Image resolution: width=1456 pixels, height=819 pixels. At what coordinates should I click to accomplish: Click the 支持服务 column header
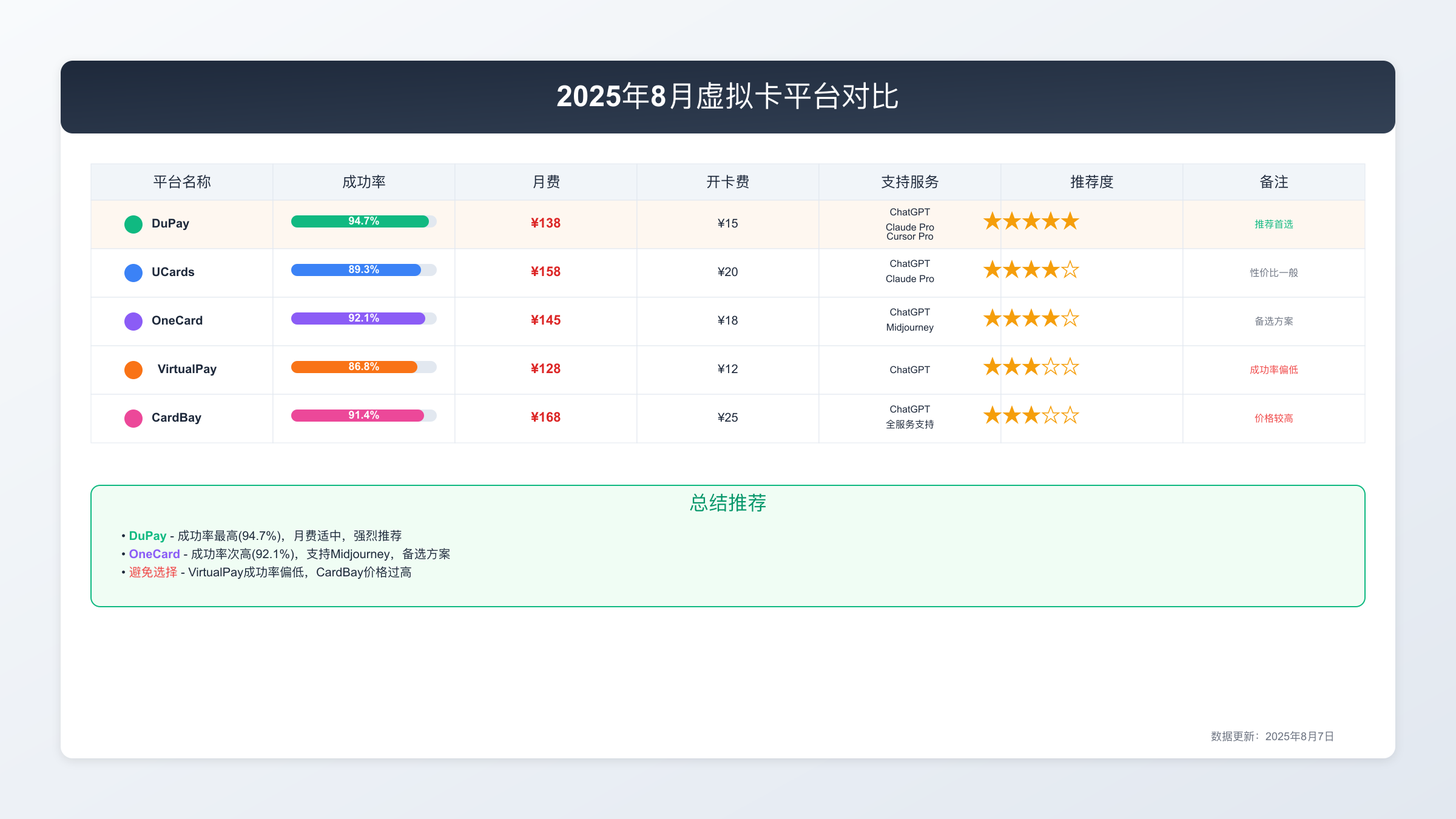910,182
